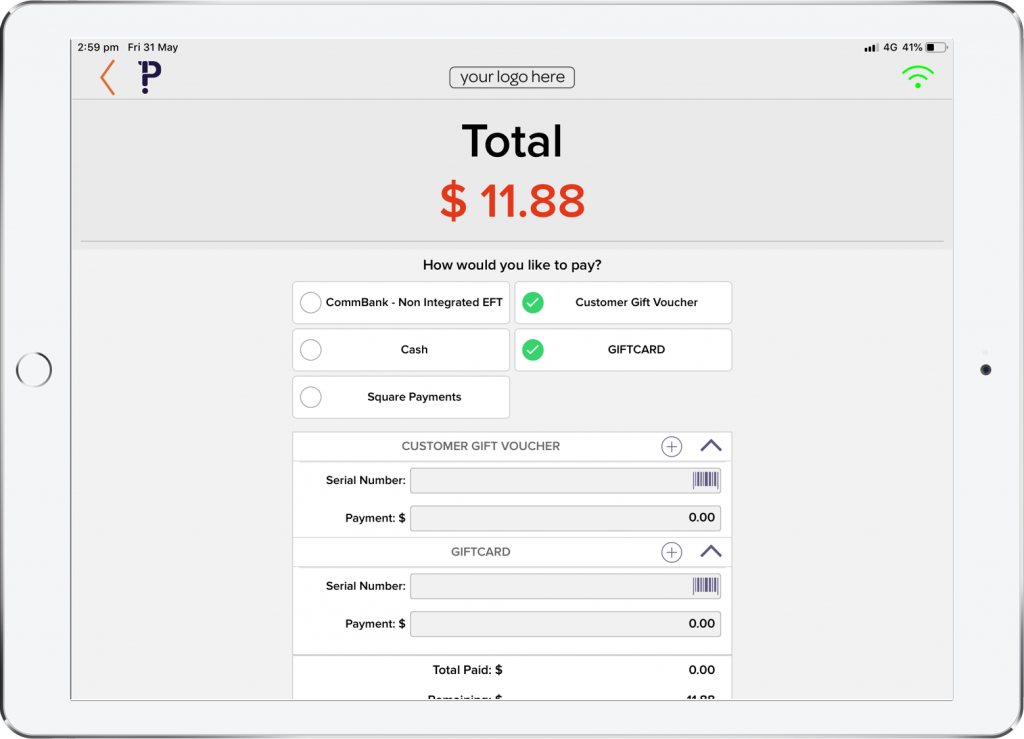This screenshot has height=739, width=1024.
Task: Open the P app logo icon
Action: 150,77
